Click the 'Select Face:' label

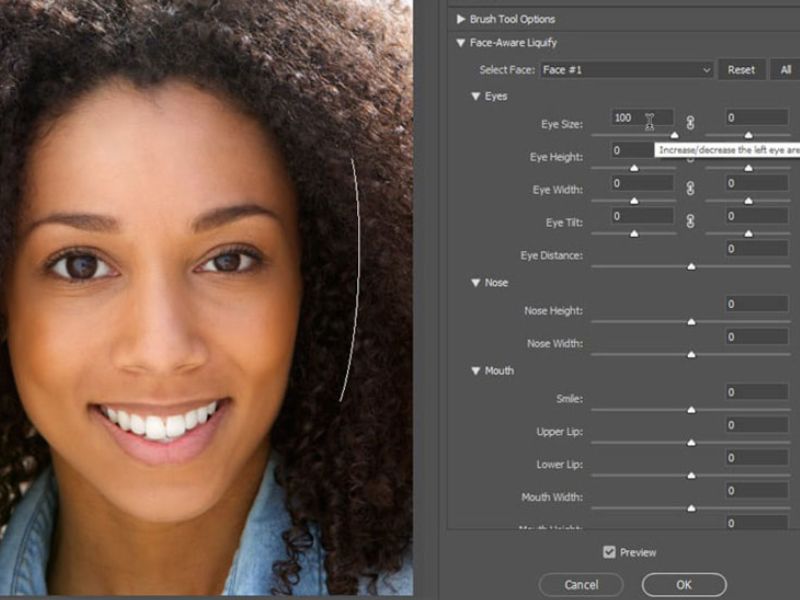click(507, 70)
